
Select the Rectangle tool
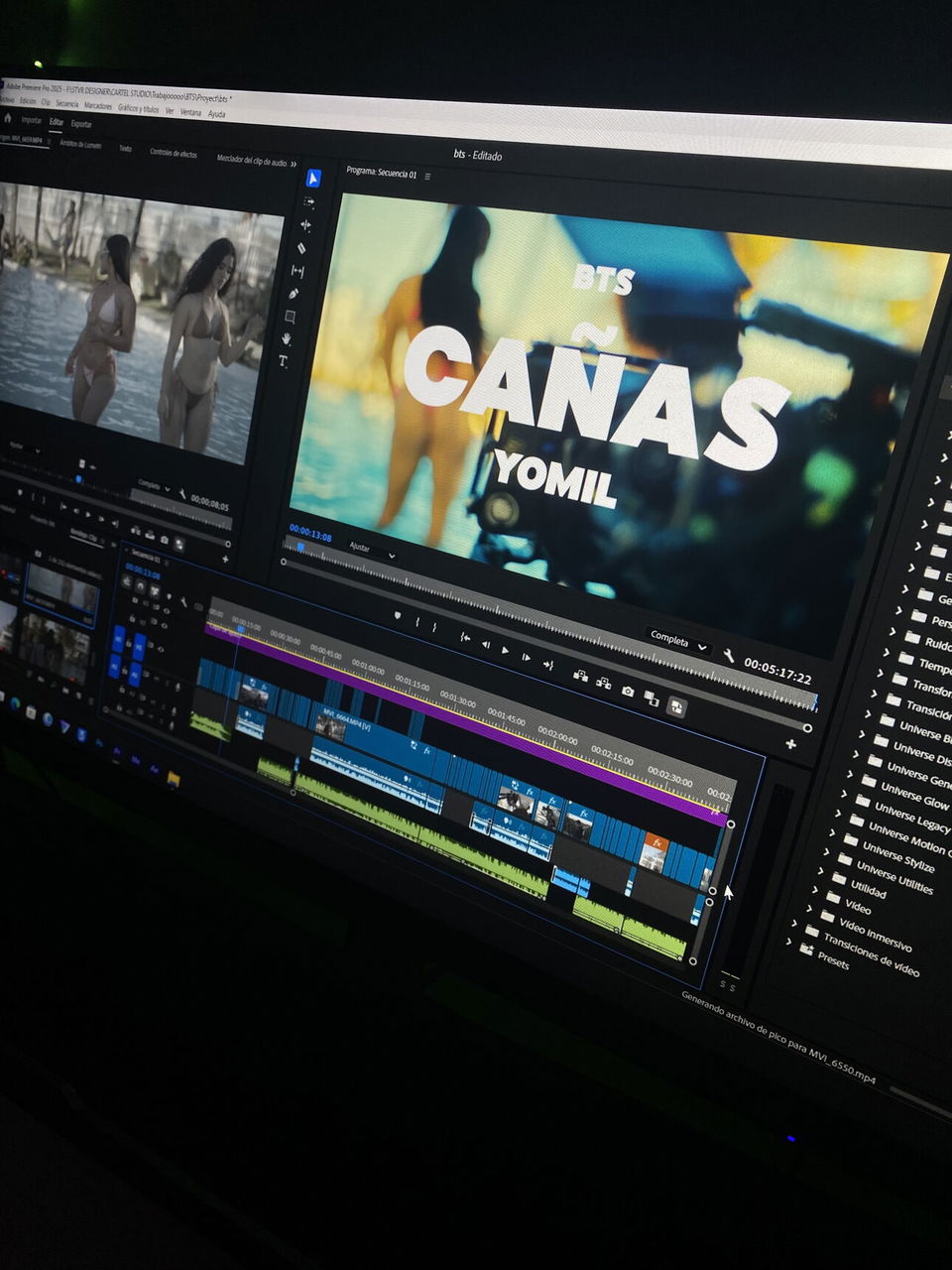[x=291, y=317]
